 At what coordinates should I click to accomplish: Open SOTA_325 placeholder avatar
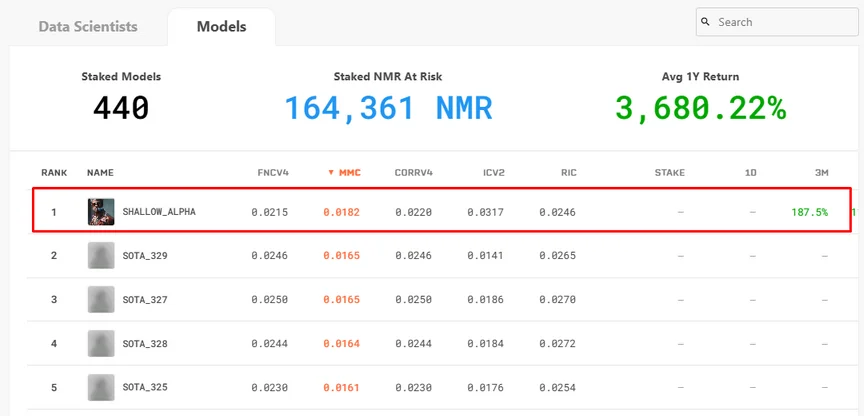[x=101, y=387]
